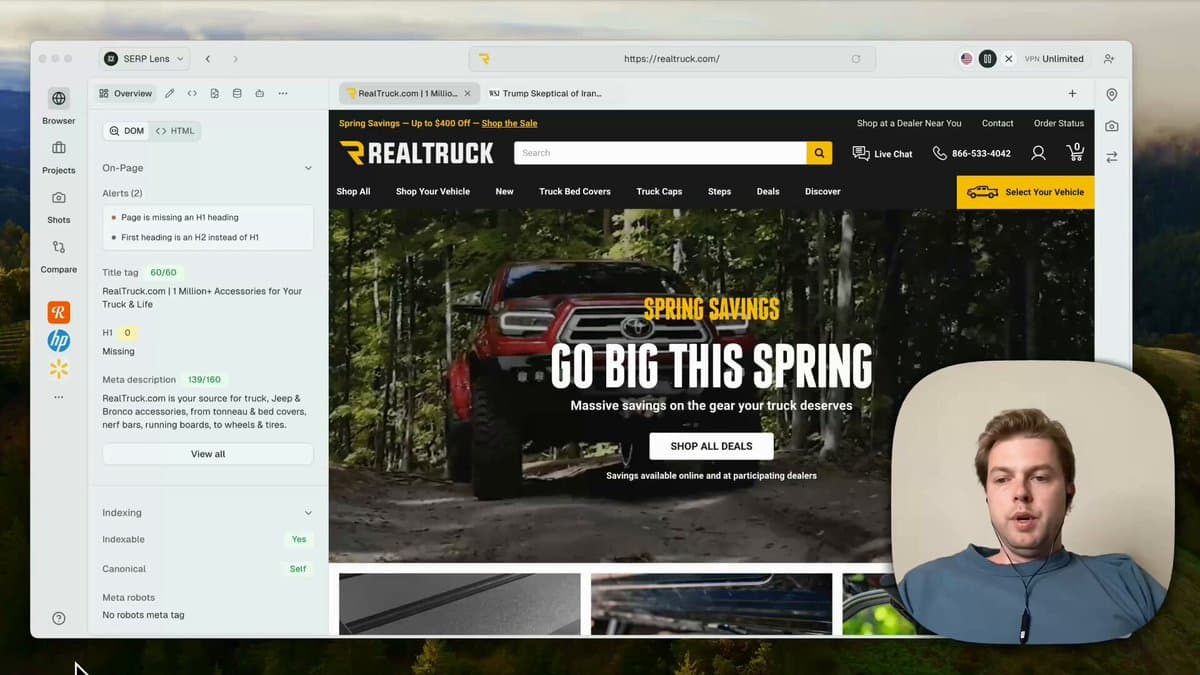Open Discover menu

pyautogui.click(x=823, y=191)
